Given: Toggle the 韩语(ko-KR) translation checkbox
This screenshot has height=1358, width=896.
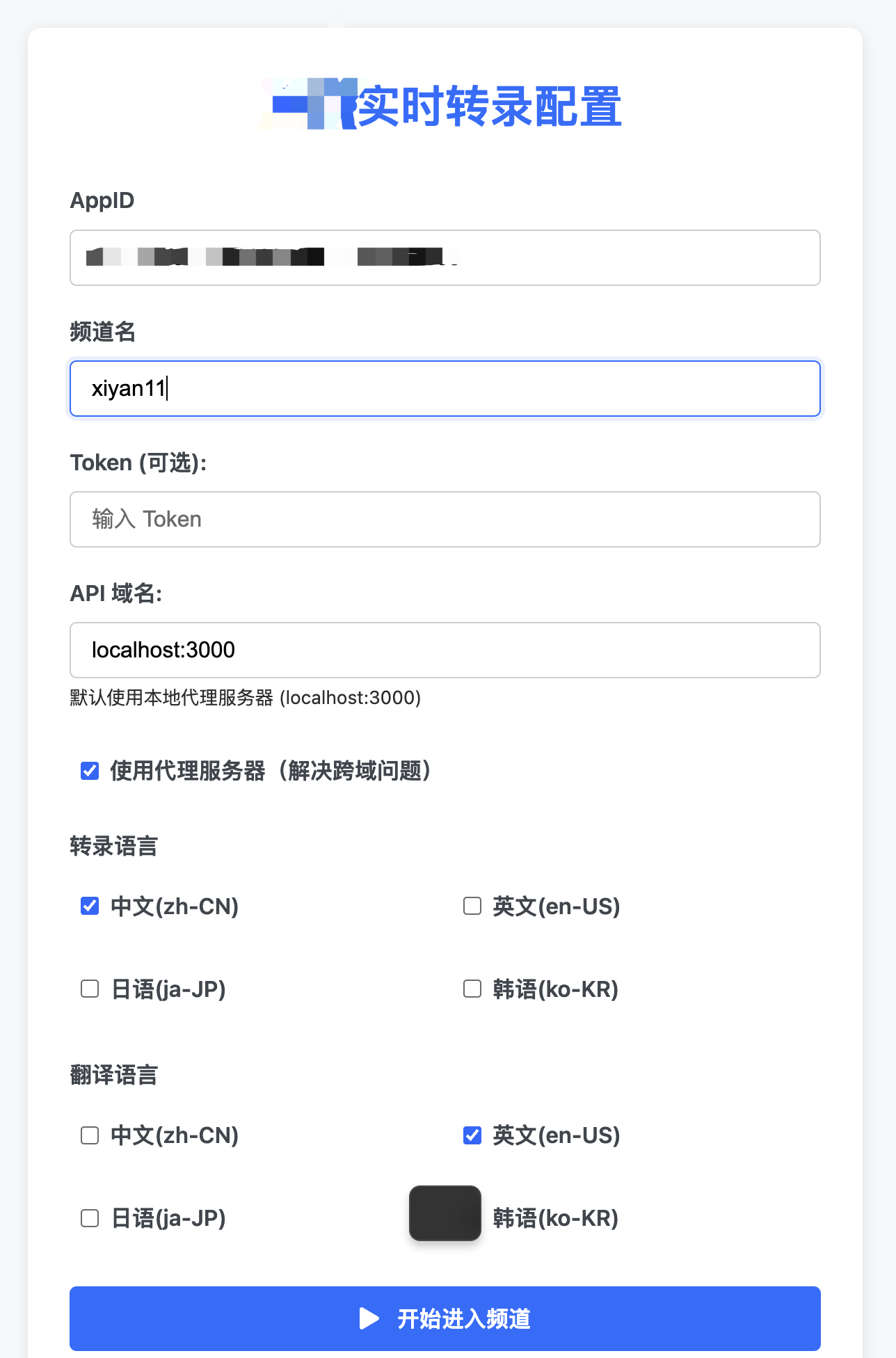Looking at the screenshot, I should tap(445, 1213).
